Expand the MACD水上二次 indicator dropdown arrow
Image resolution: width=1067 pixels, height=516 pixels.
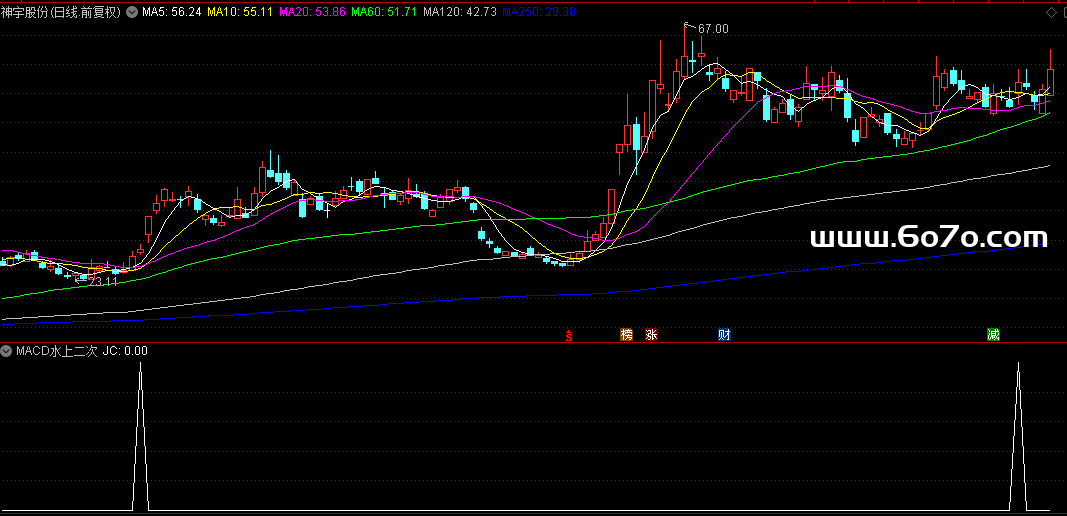[x=7, y=351]
